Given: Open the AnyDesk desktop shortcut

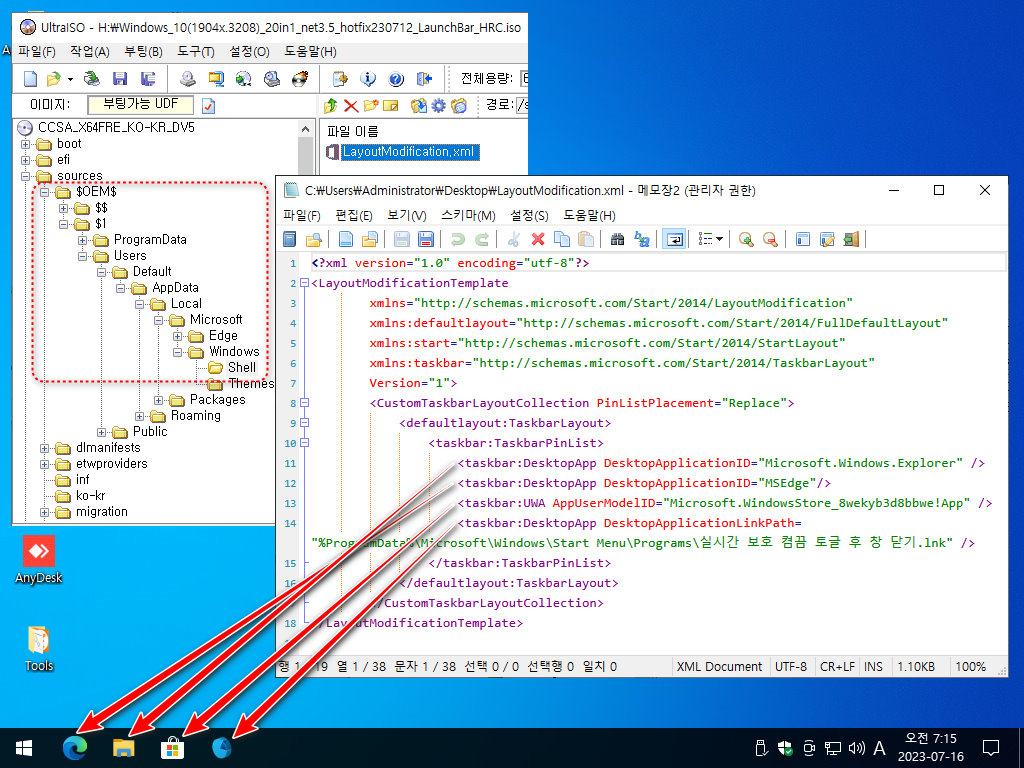Looking at the screenshot, I should click(x=39, y=560).
